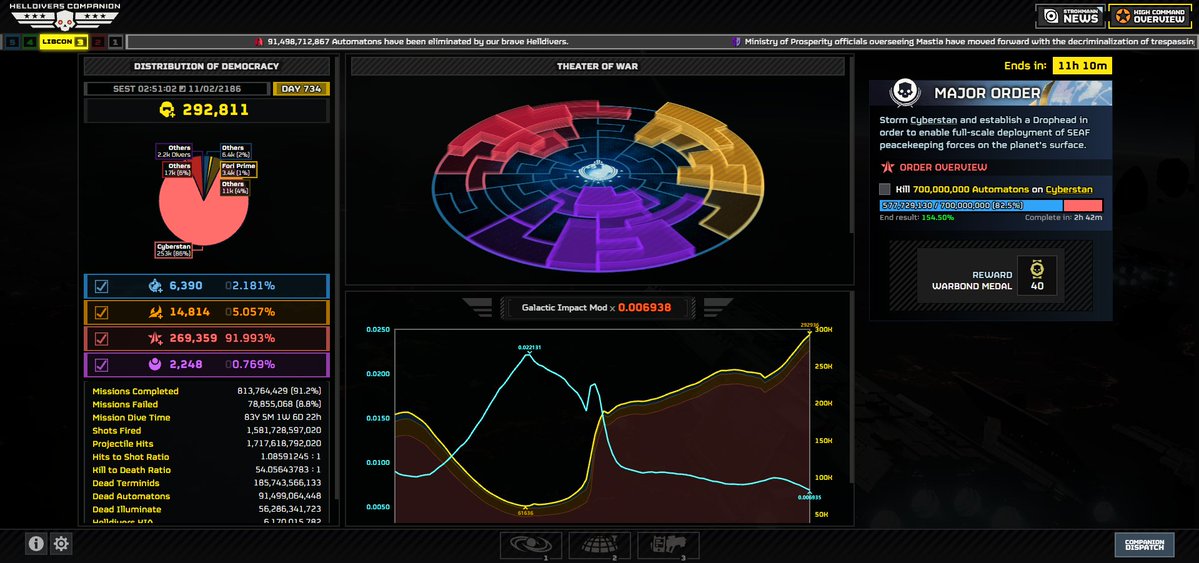Select LIBCON level 5
This screenshot has width=1199, height=563.
pos(12,42)
